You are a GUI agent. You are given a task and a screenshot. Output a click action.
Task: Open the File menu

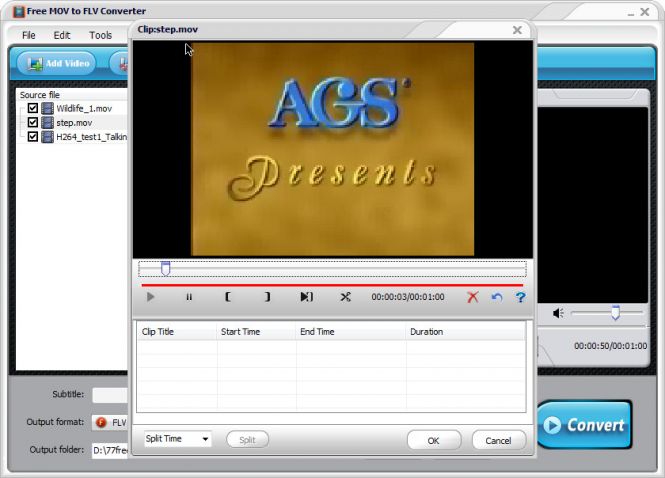(29, 35)
